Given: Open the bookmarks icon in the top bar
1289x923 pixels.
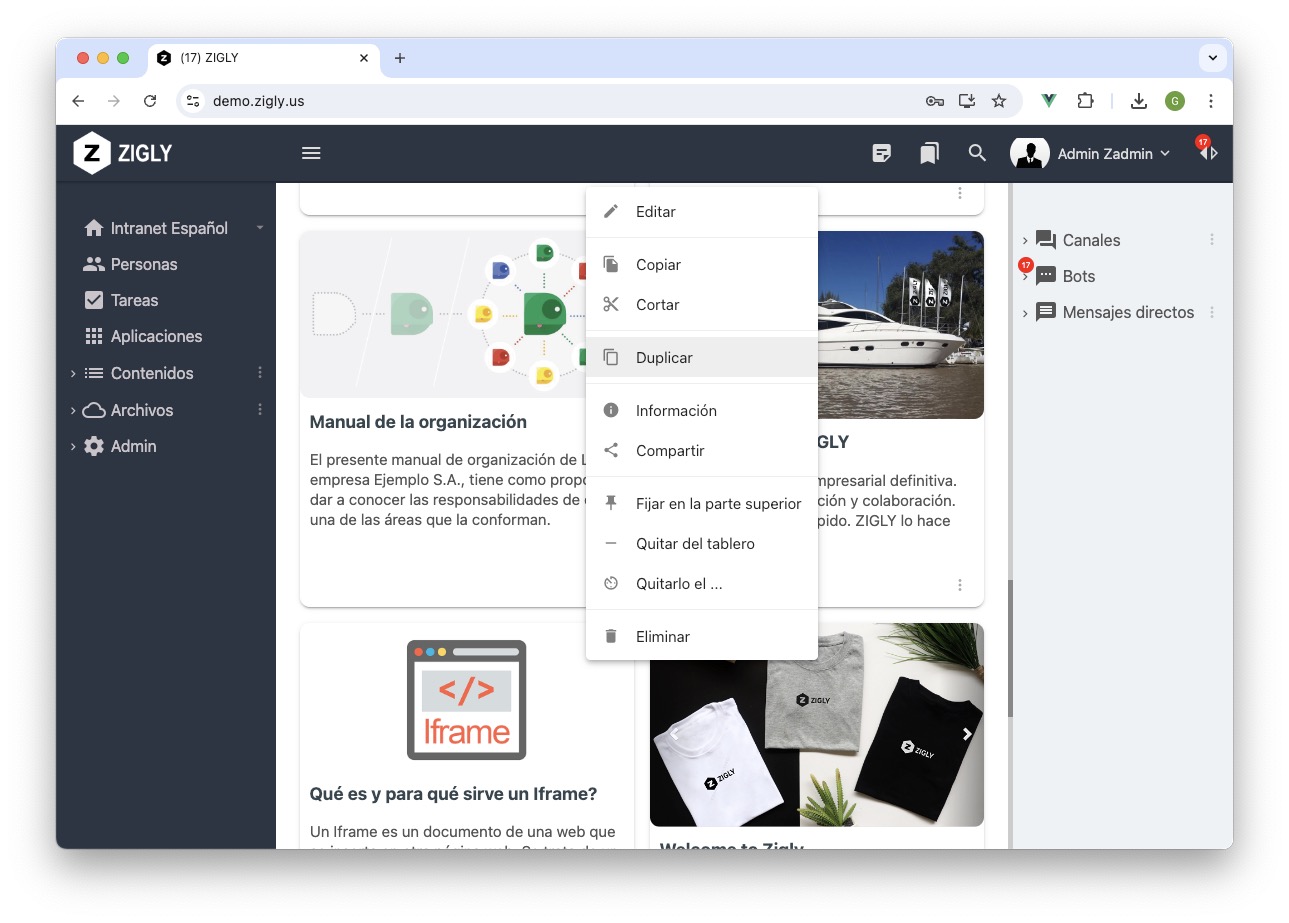Looking at the screenshot, I should point(929,153).
